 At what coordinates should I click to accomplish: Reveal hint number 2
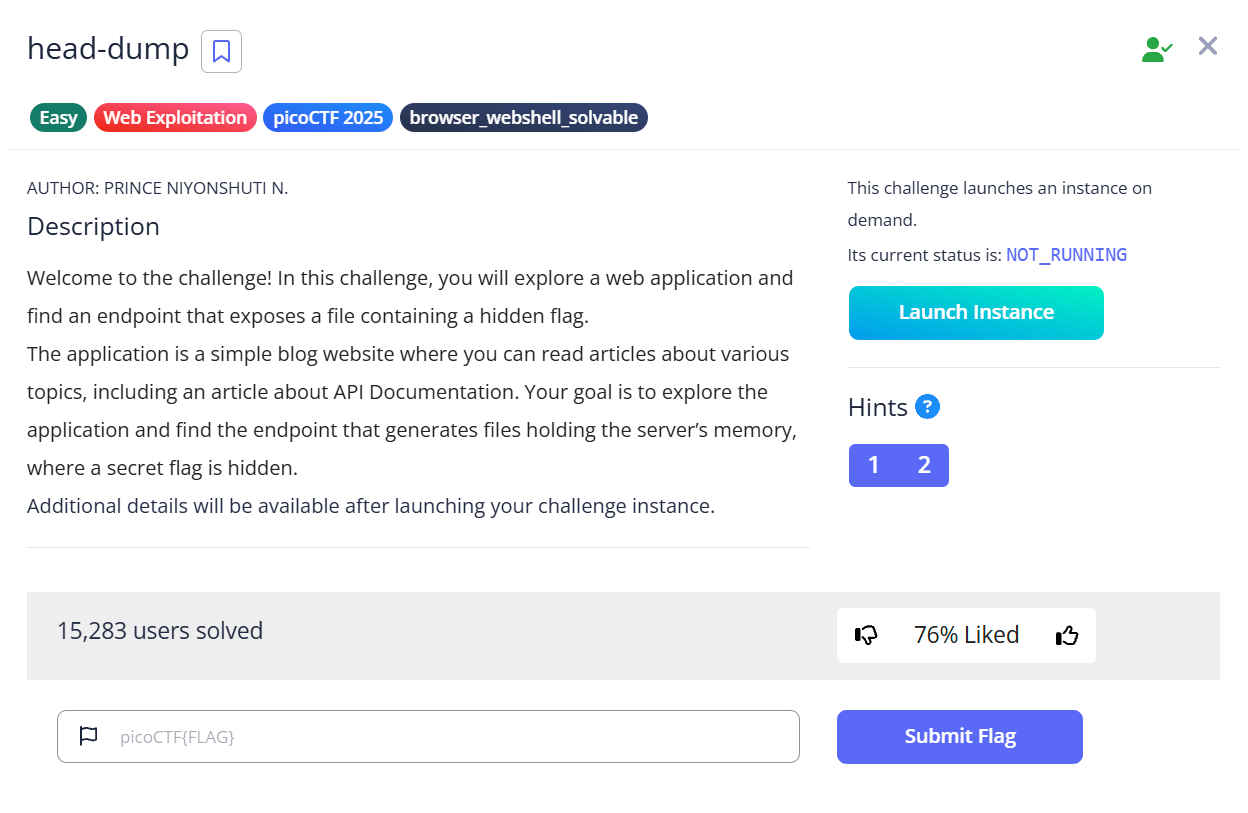click(x=924, y=465)
